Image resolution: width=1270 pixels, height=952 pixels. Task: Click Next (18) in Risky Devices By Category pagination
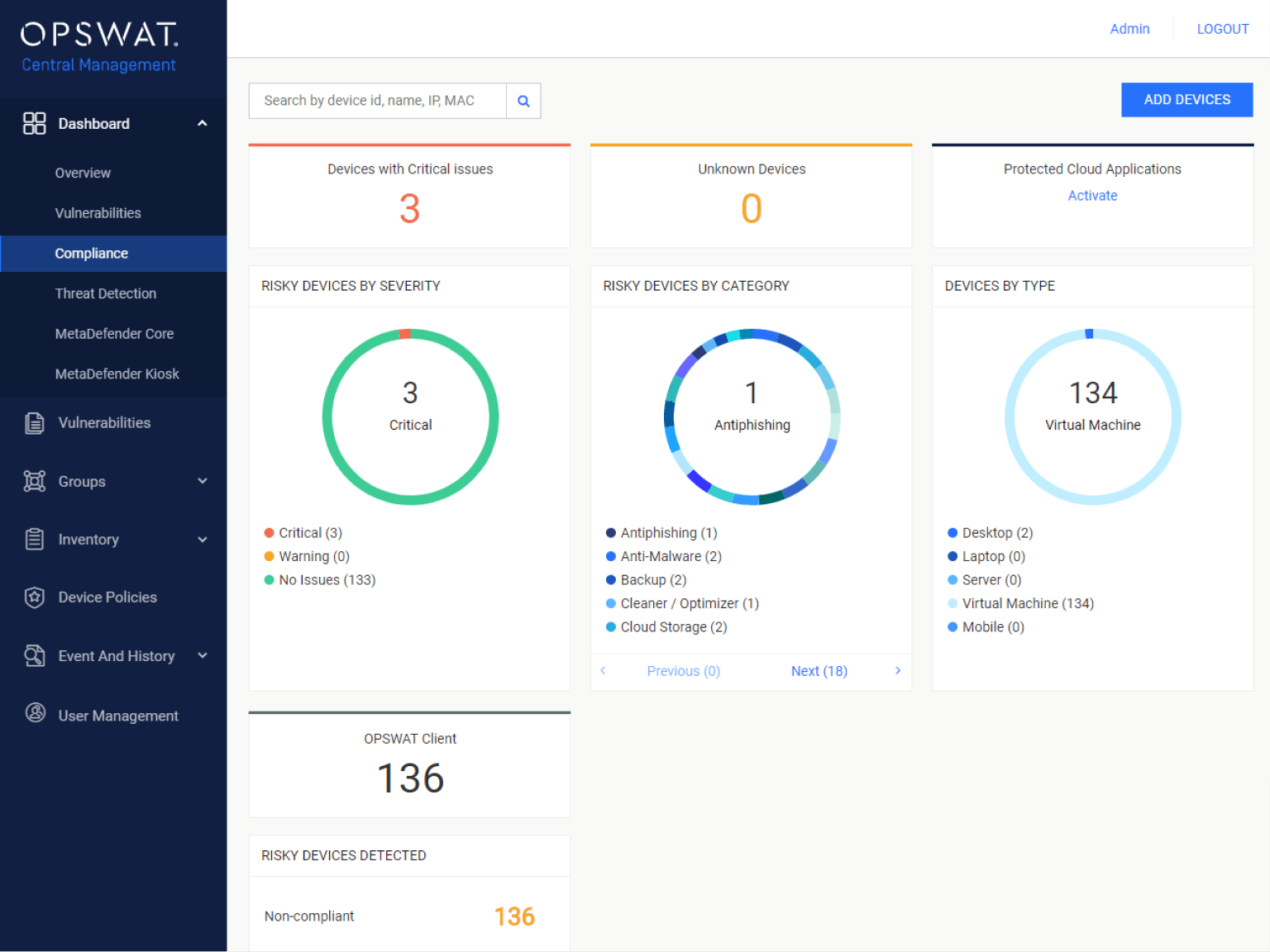(819, 671)
